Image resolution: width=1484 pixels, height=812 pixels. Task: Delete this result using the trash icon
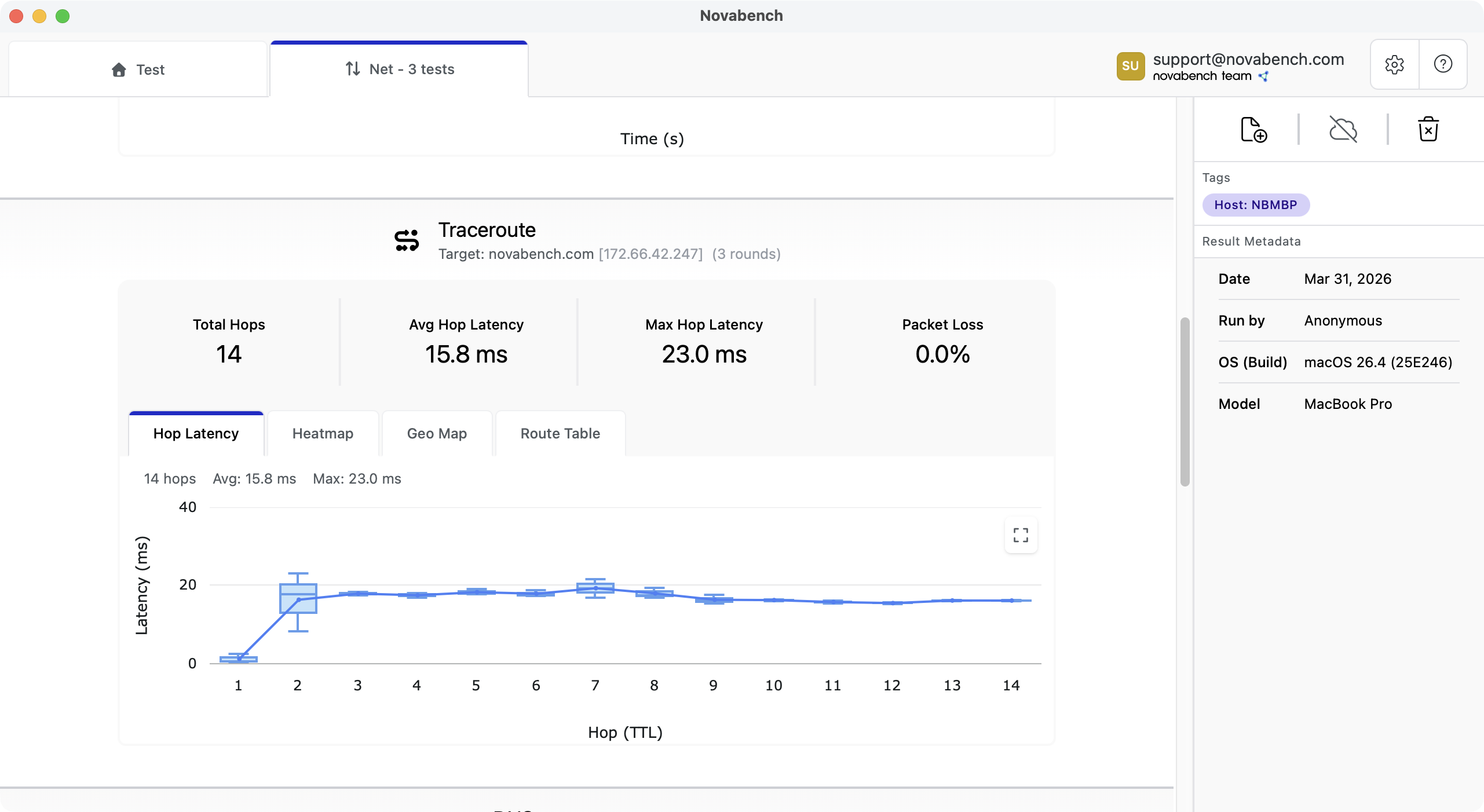1428,129
